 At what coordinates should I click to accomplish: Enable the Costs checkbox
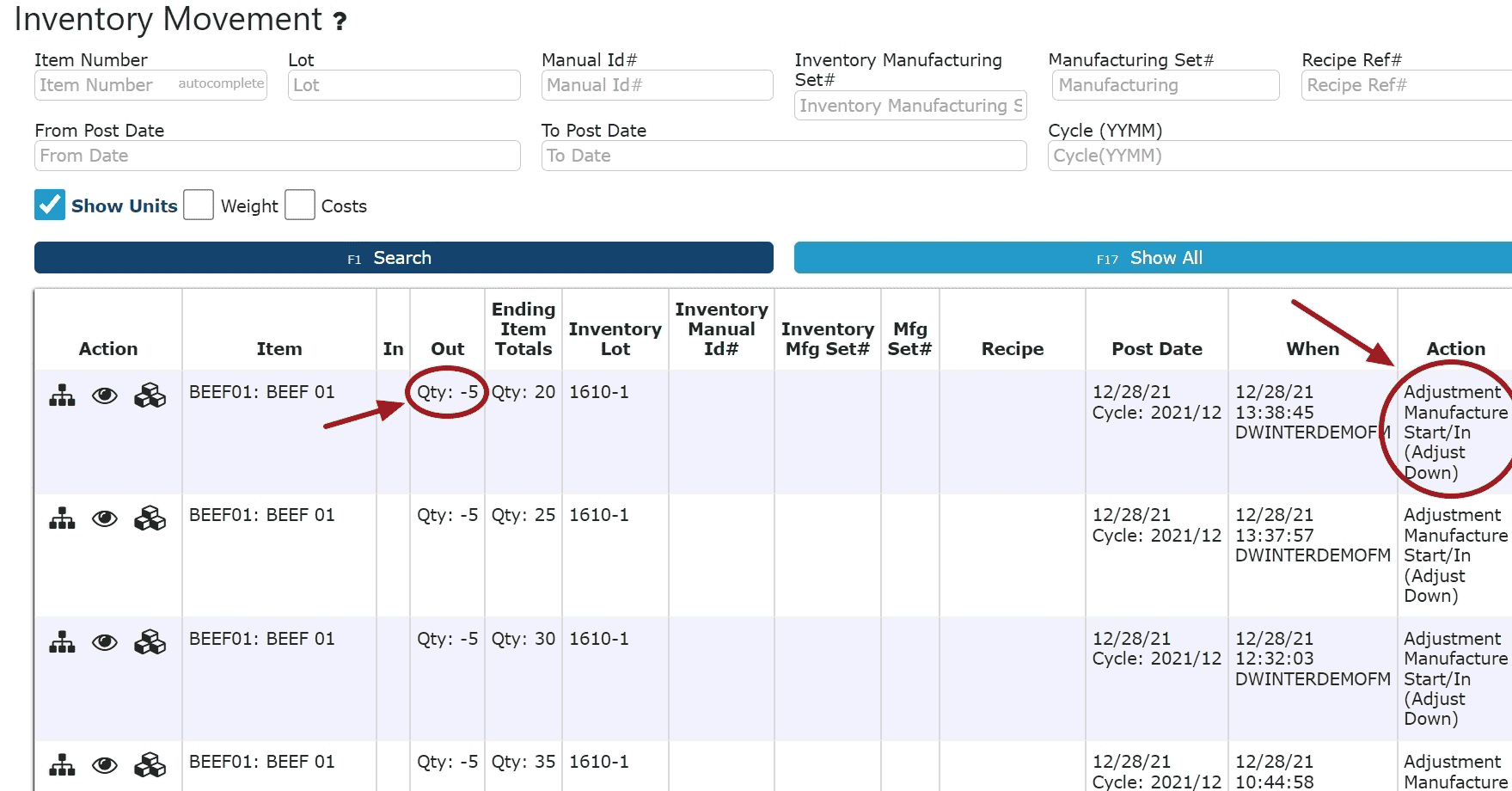tap(300, 205)
